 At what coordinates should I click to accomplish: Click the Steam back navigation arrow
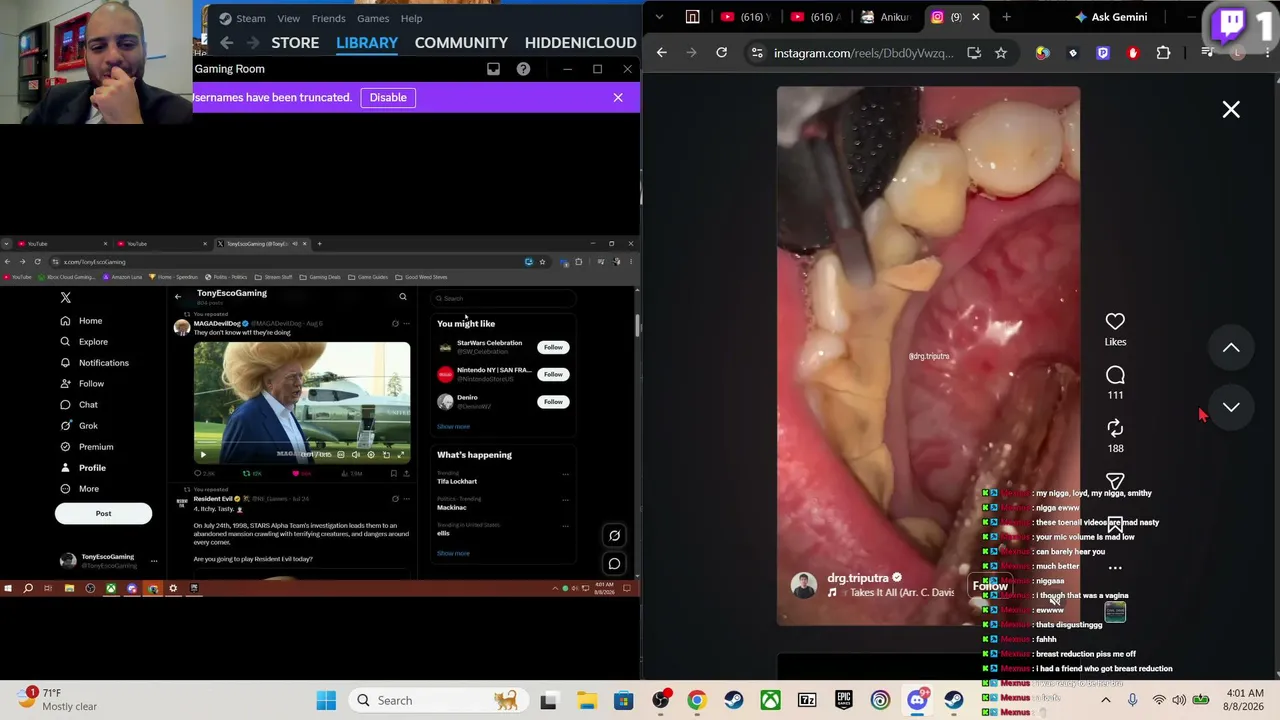pos(227,43)
